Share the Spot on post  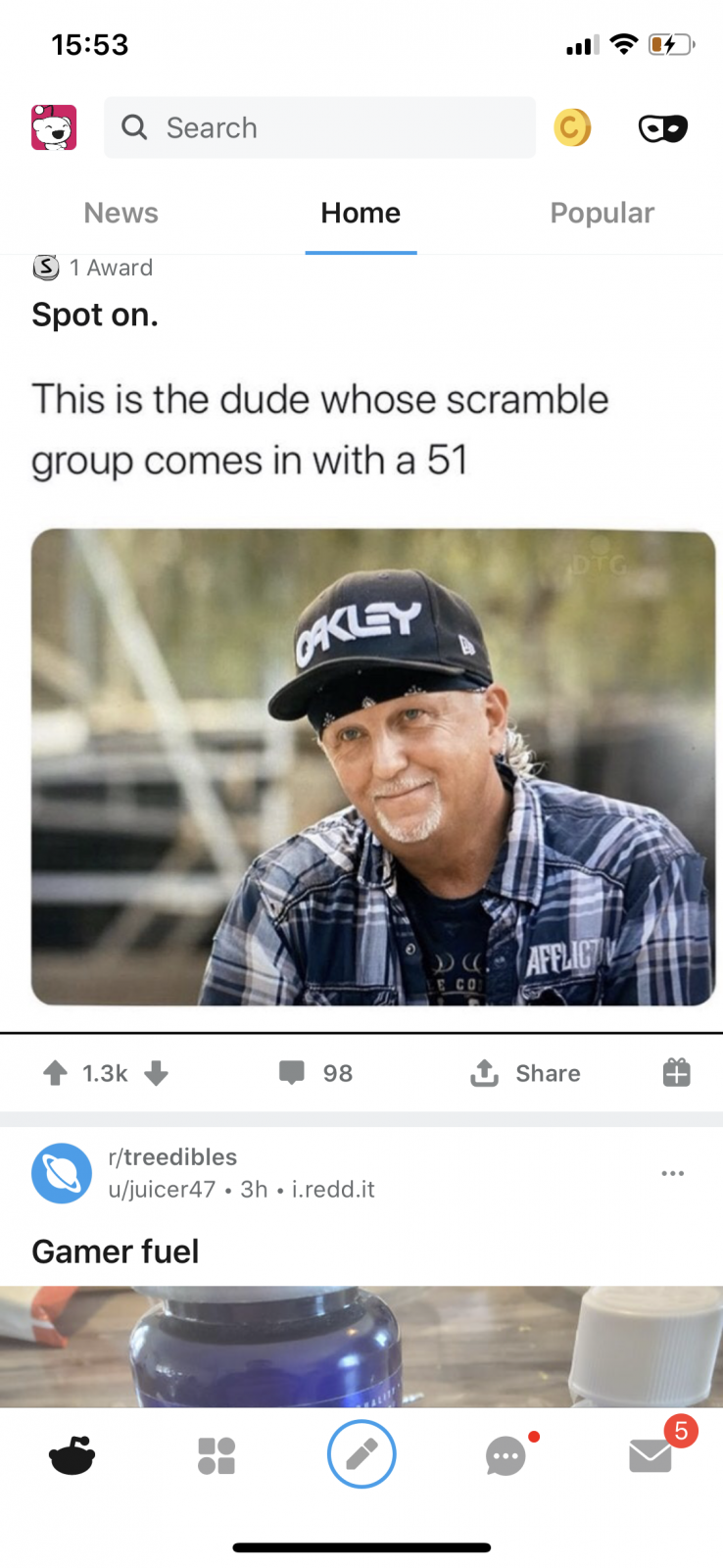tap(525, 1073)
